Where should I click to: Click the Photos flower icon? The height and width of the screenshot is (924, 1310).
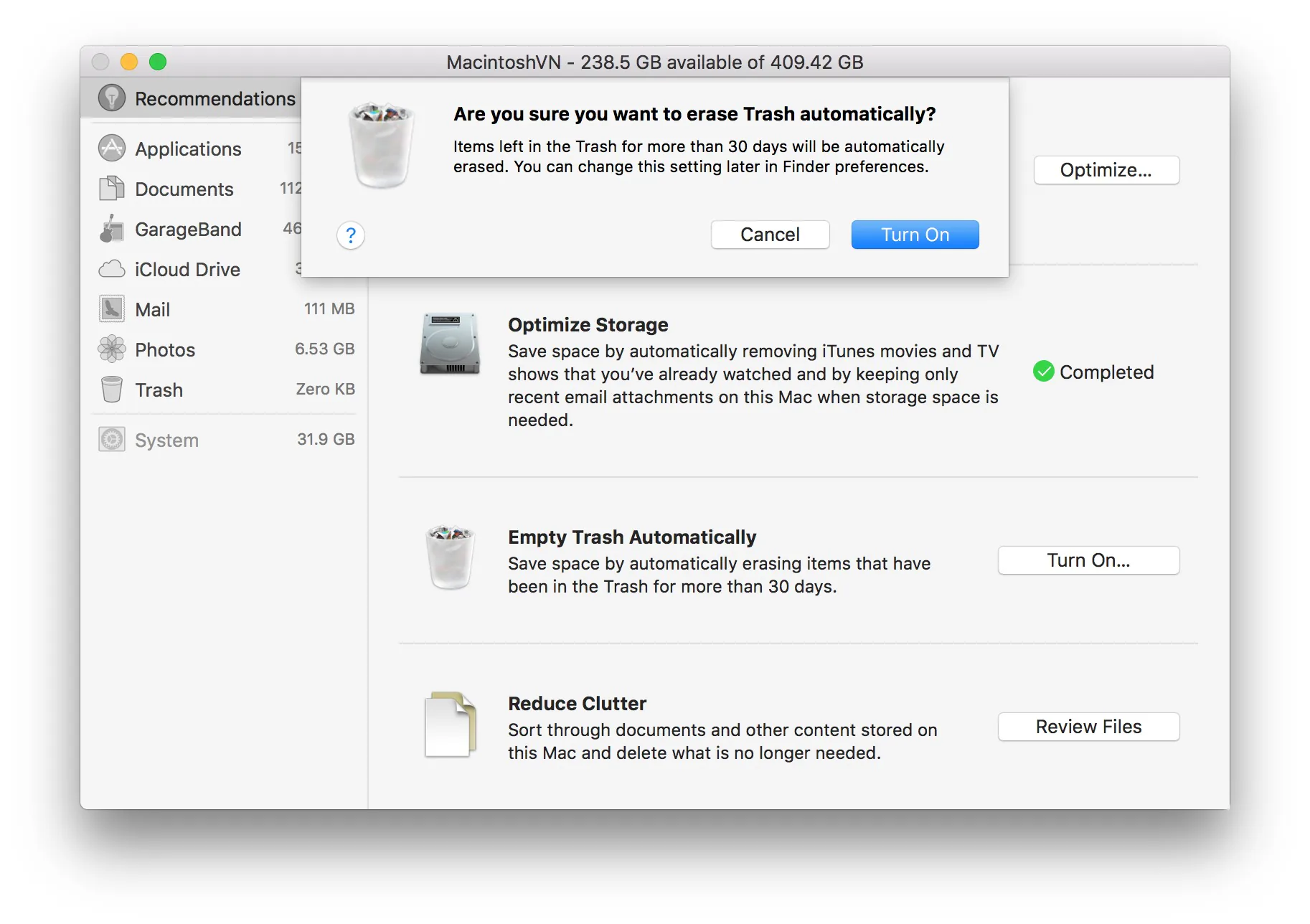click(x=111, y=349)
